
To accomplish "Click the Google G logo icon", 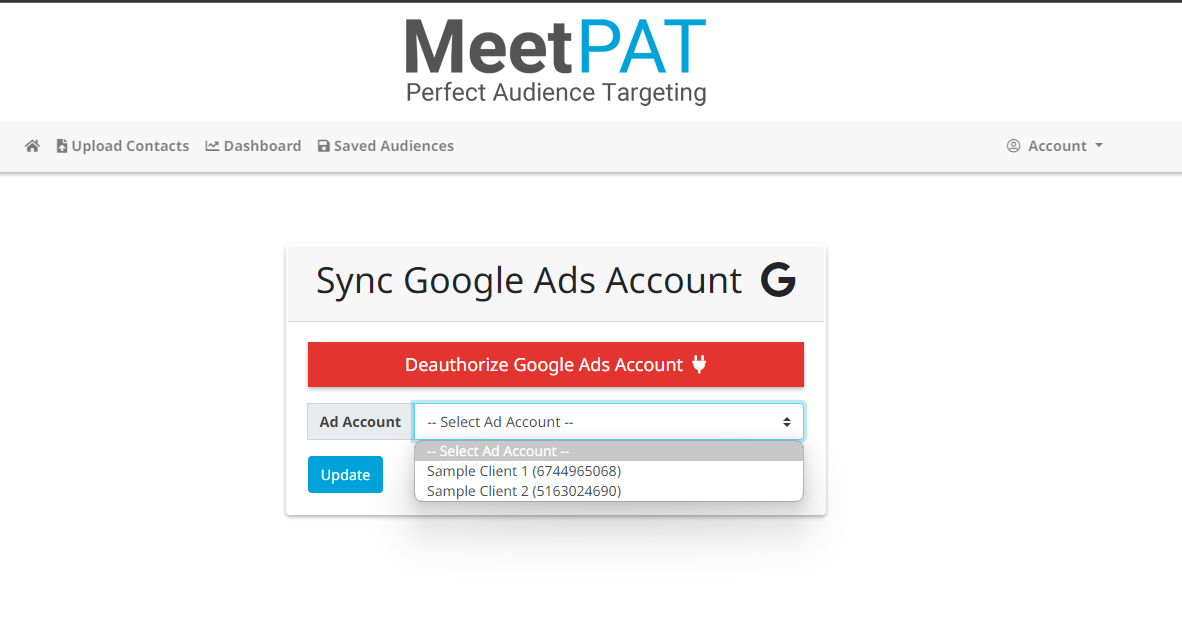I will click(778, 281).
